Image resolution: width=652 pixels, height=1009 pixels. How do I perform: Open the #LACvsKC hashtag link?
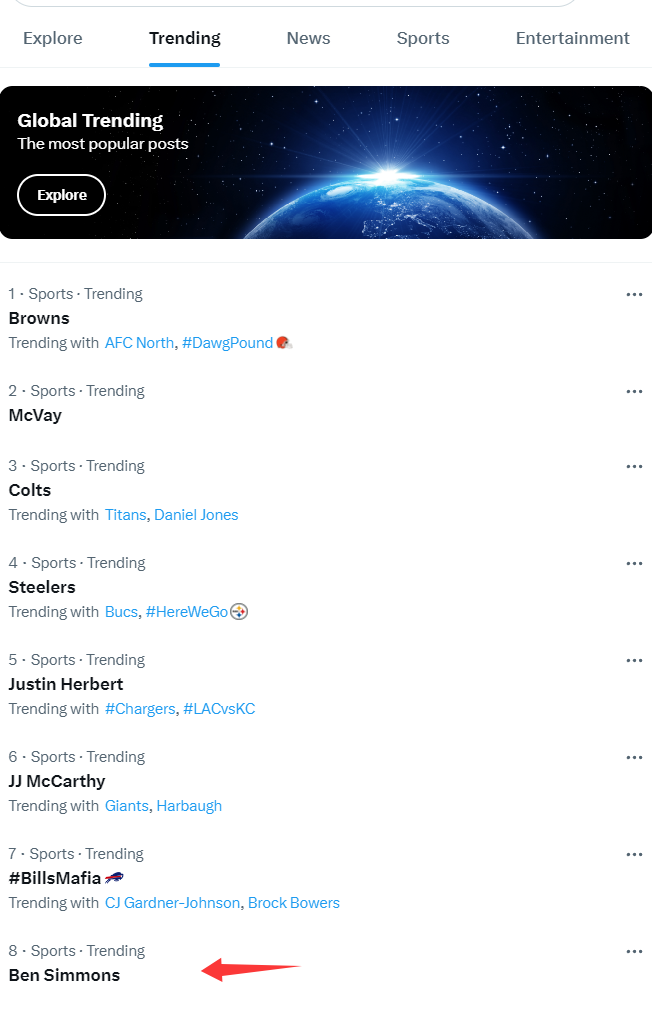(x=219, y=709)
